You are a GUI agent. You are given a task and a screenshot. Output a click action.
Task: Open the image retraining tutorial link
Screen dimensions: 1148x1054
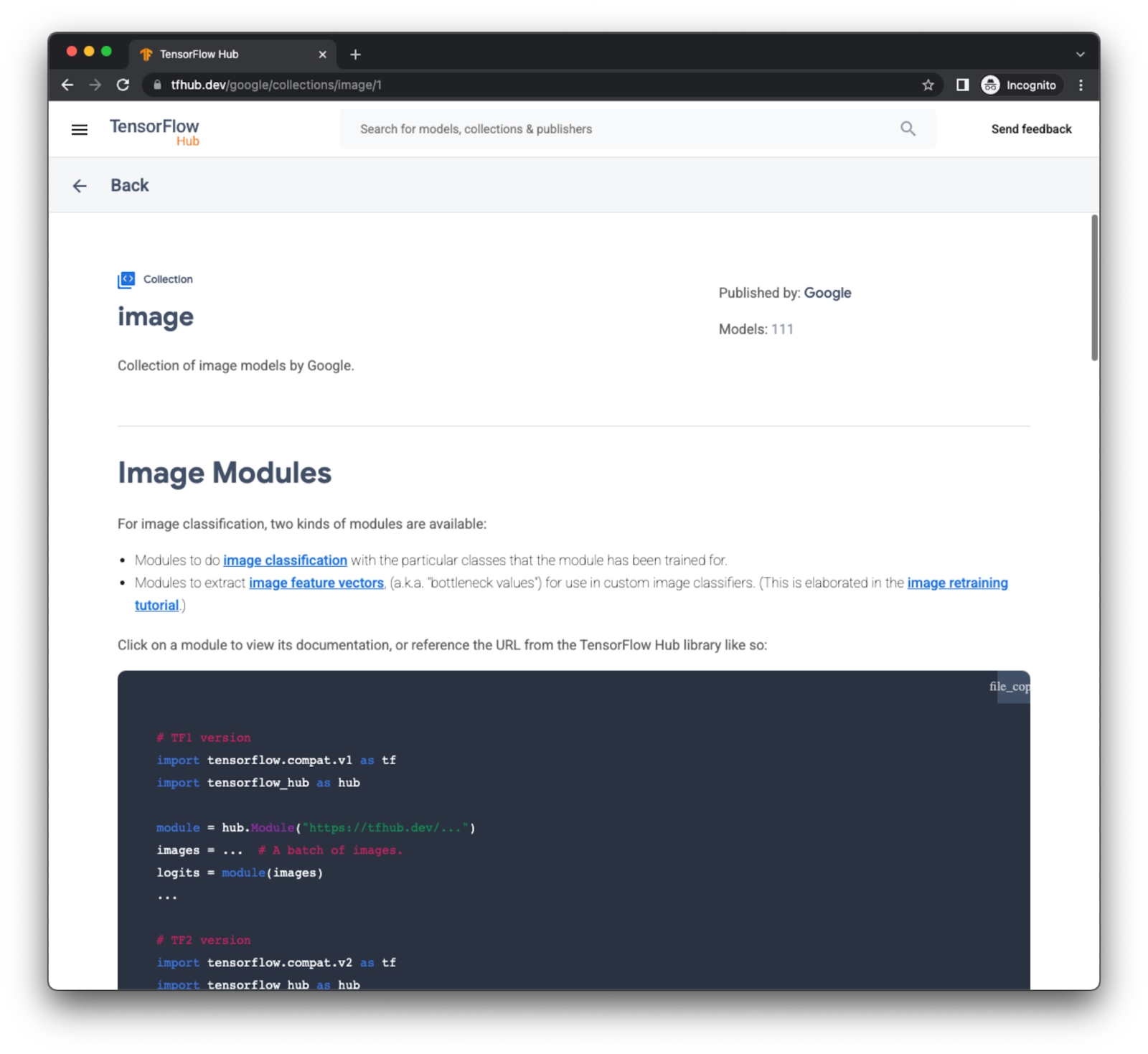957,583
